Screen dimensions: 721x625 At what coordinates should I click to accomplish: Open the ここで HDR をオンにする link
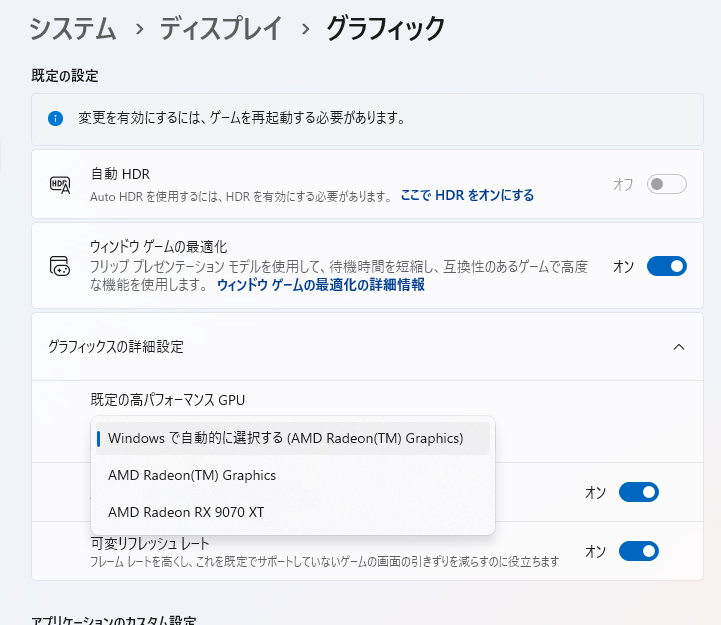click(x=467, y=195)
